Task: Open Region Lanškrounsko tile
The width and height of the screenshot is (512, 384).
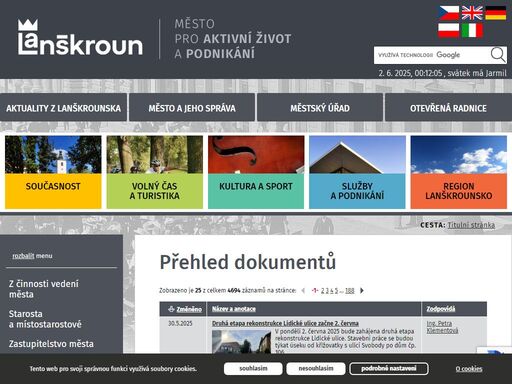Action: point(459,172)
